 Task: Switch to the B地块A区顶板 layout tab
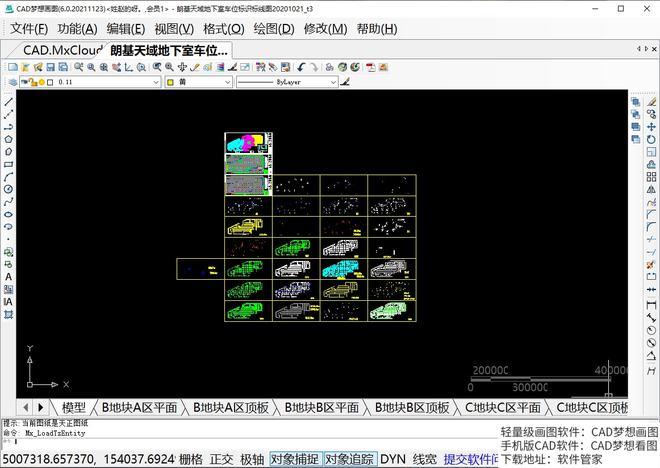pos(231,407)
